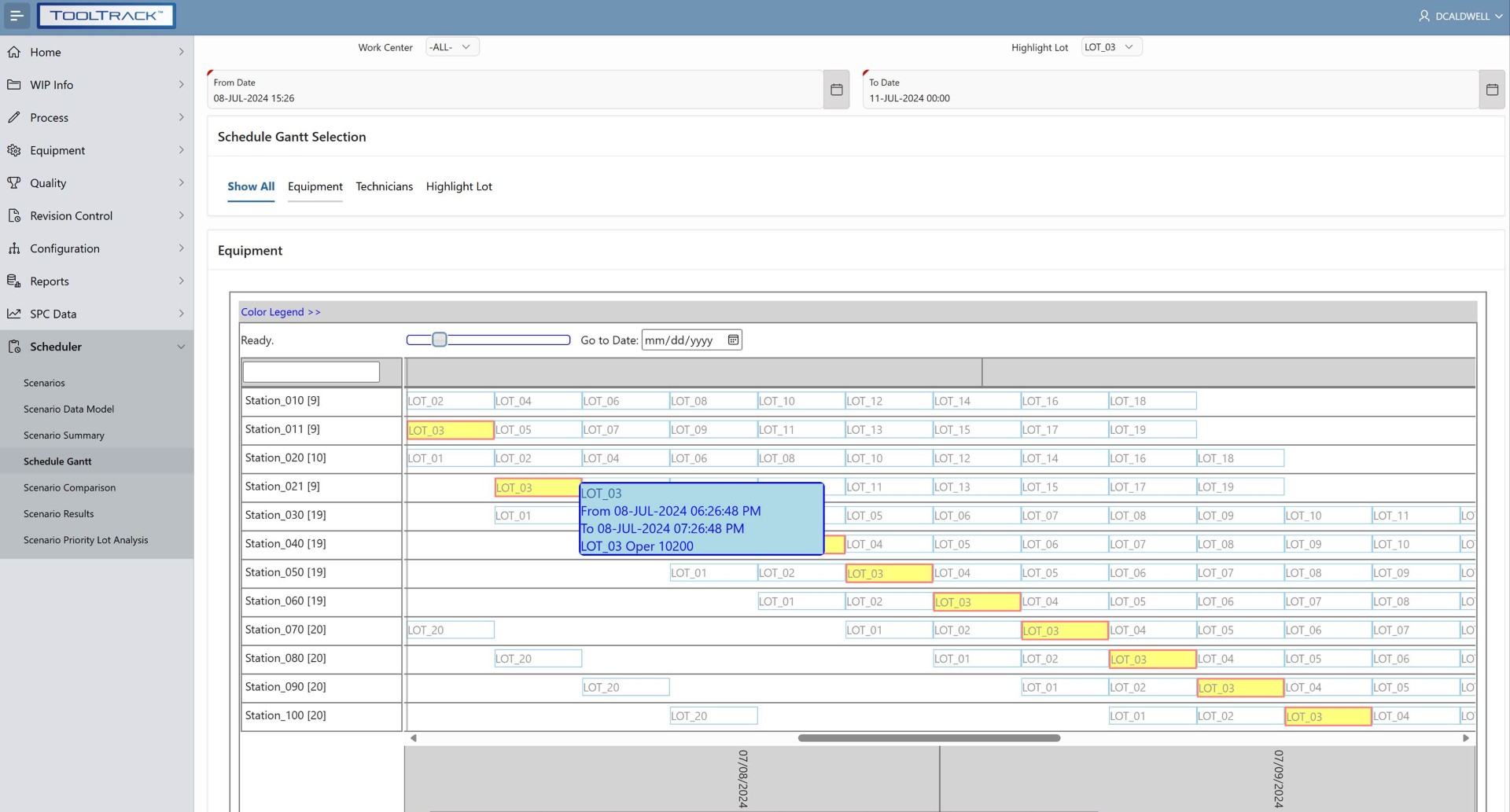This screenshot has width=1510, height=812.
Task: Collapse the Scheduler sidebar section
Action: click(180, 347)
